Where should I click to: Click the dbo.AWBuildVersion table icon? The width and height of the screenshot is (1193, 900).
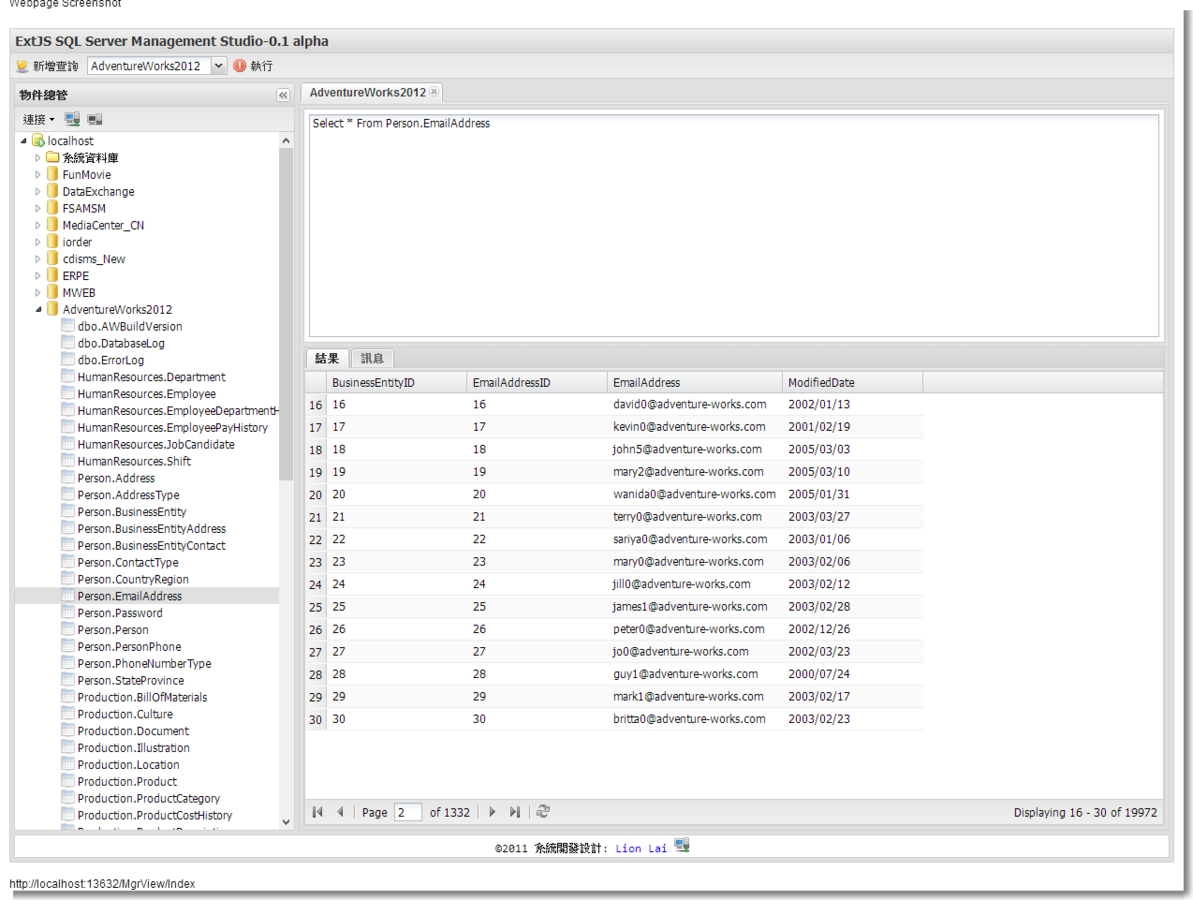(x=68, y=326)
